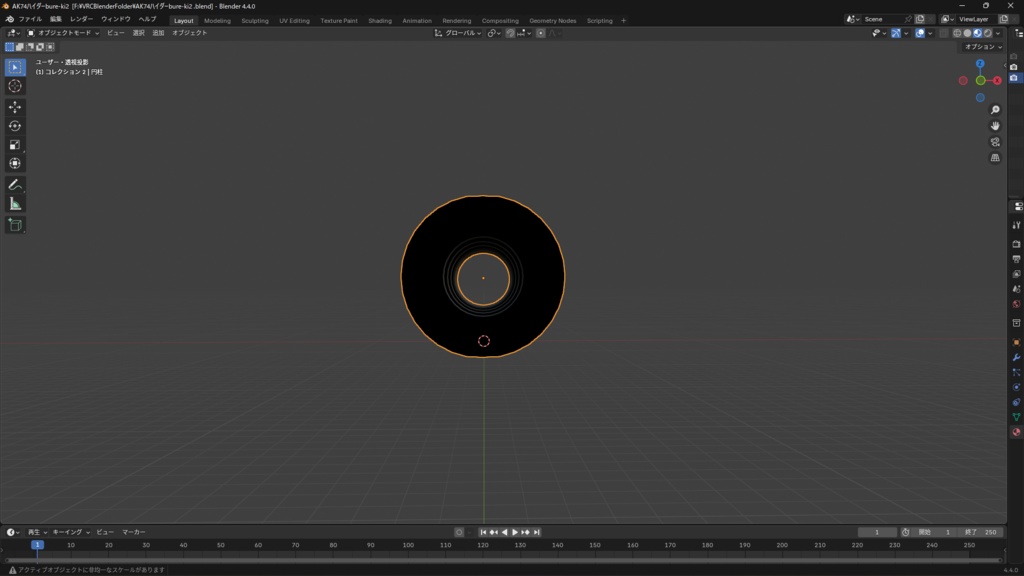Open the Tool properties tab
Screen dimensions: 1024x576
[x=1016, y=225]
